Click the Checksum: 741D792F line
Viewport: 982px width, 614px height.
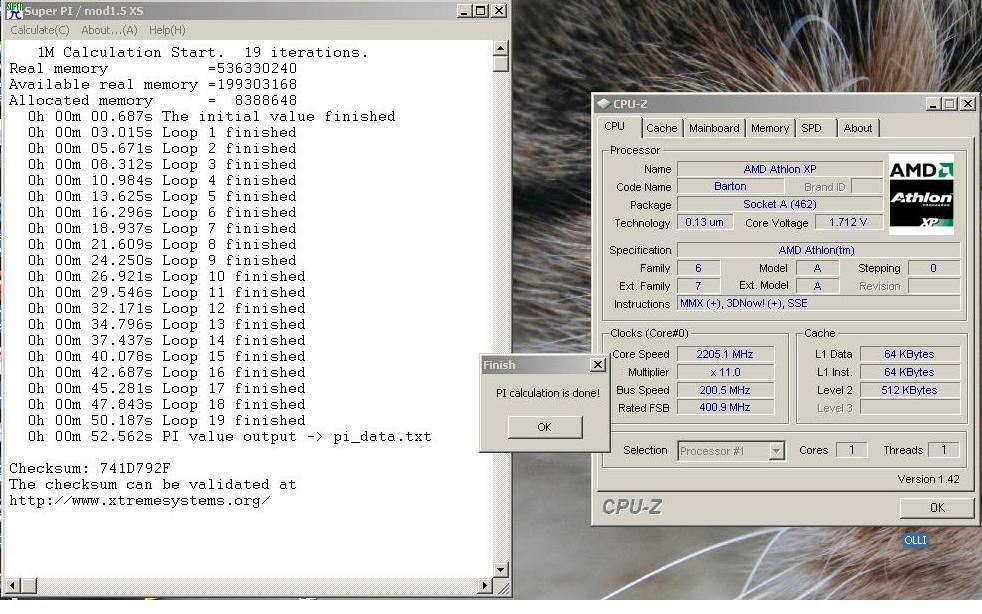tap(90, 469)
